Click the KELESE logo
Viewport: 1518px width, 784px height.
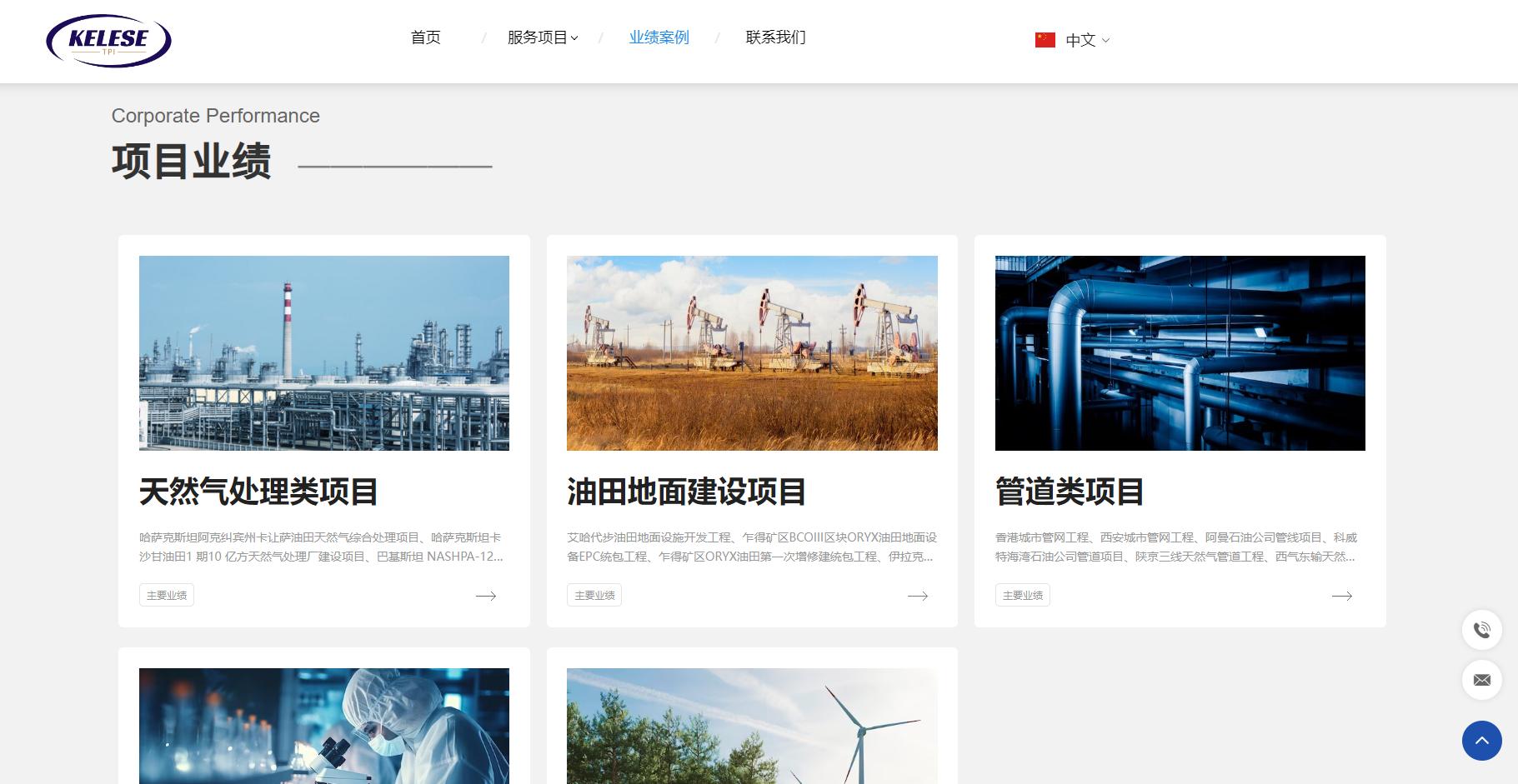[108, 40]
